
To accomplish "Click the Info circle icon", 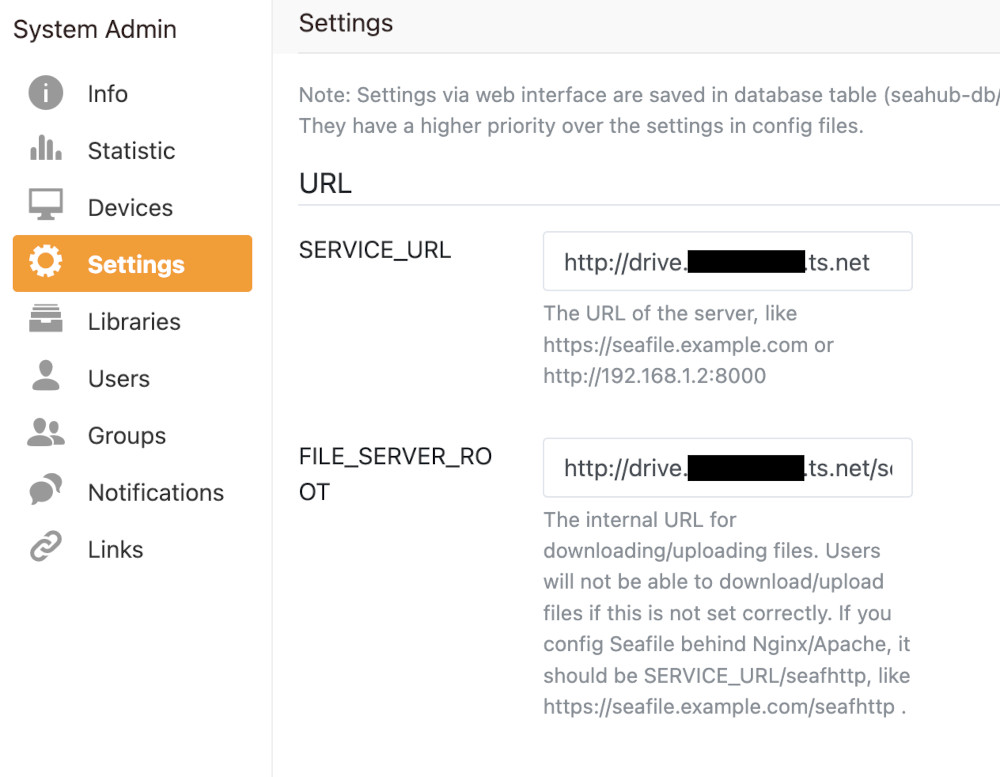I will pos(46,93).
